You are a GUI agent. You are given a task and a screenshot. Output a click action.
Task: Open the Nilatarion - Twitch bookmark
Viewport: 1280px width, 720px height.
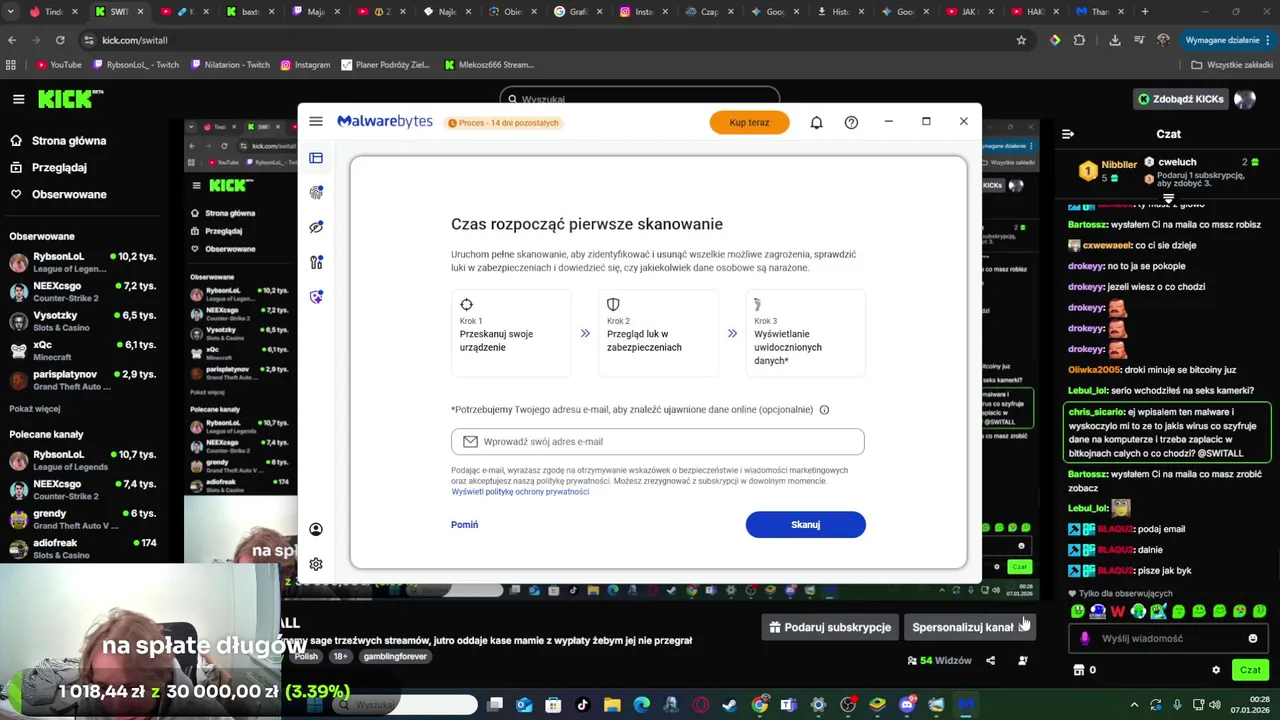pos(231,65)
